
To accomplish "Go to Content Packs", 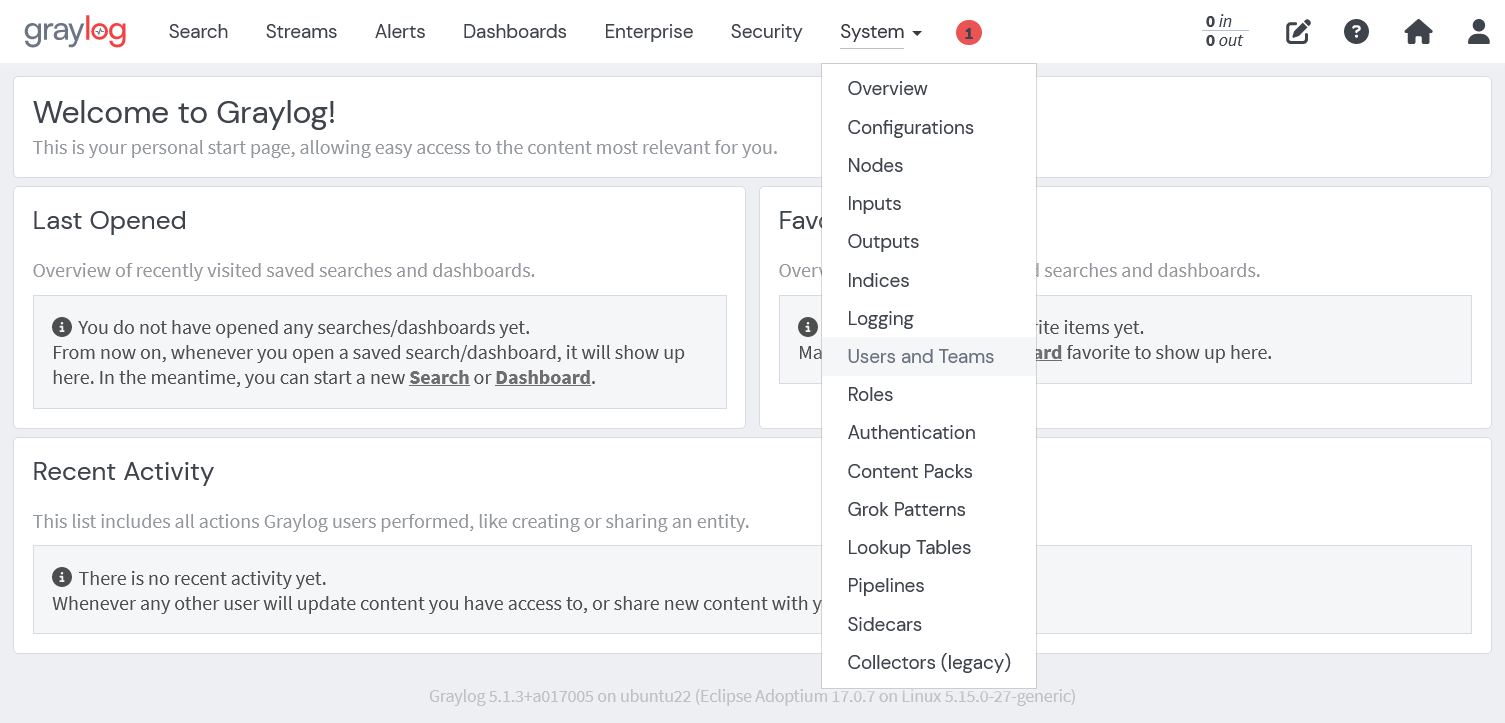I will [929, 471].
